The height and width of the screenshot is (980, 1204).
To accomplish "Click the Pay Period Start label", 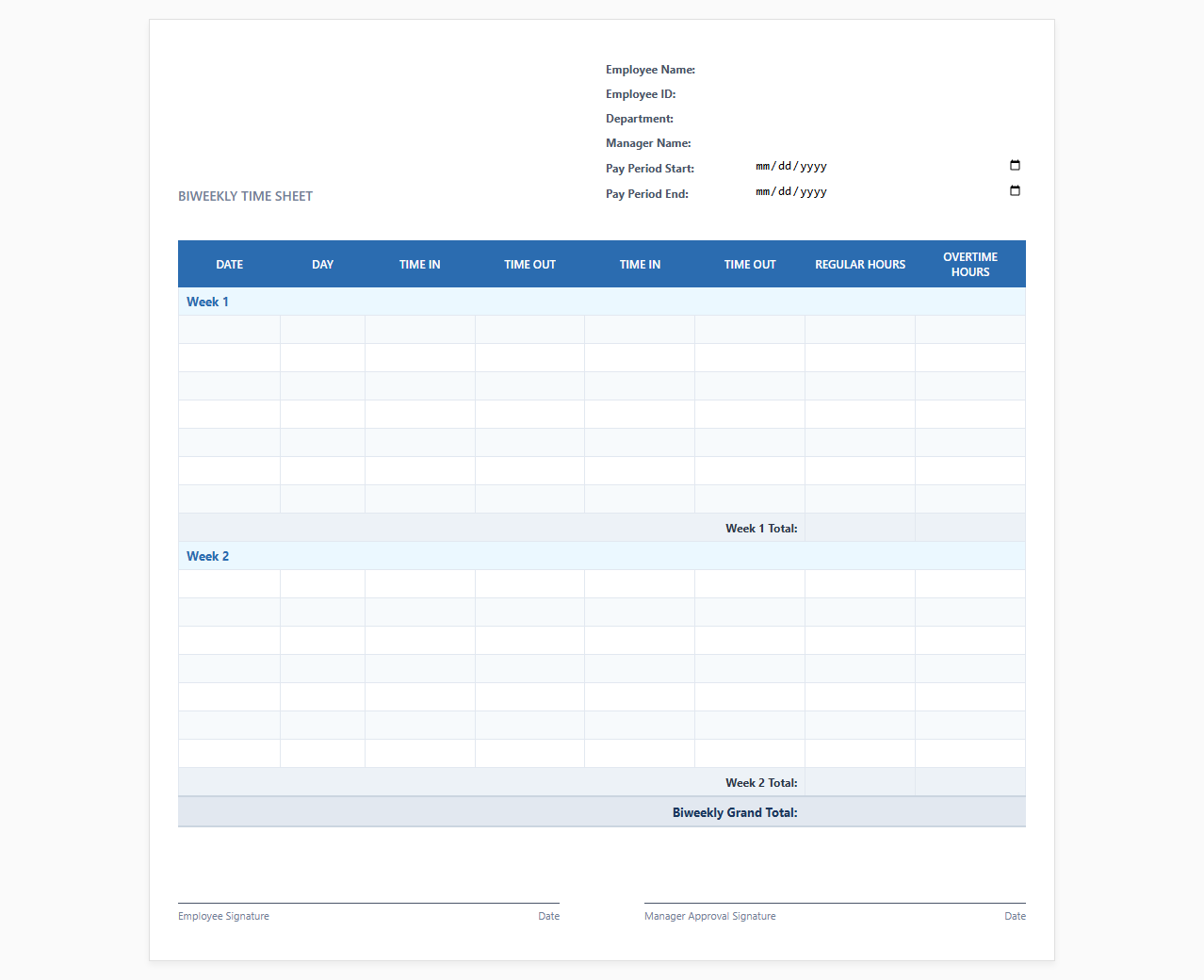I will tap(650, 169).
